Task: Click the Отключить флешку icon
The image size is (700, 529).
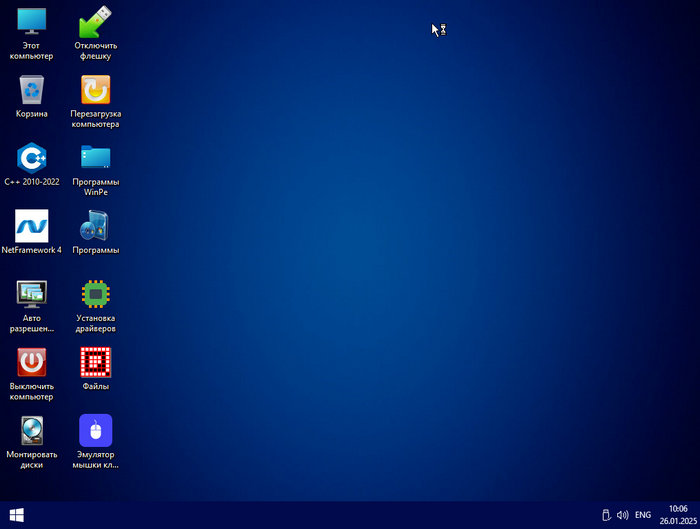Action: click(95, 22)
